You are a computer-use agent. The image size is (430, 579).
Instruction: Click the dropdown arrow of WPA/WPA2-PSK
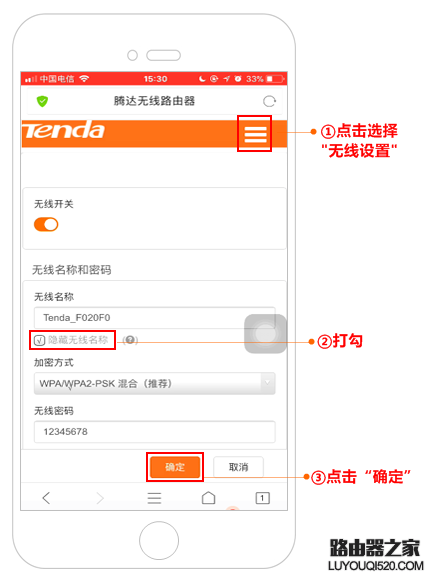tap(267, 383)
